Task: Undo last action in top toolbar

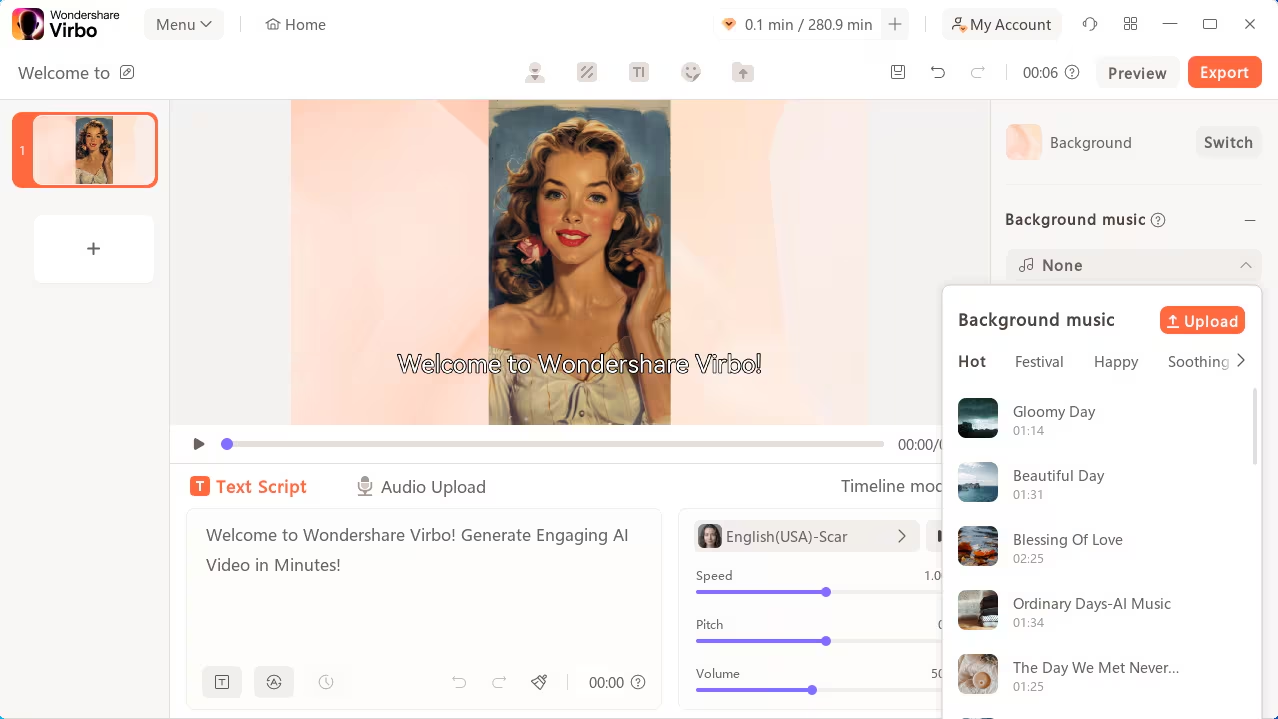Action: pos(938,72)
